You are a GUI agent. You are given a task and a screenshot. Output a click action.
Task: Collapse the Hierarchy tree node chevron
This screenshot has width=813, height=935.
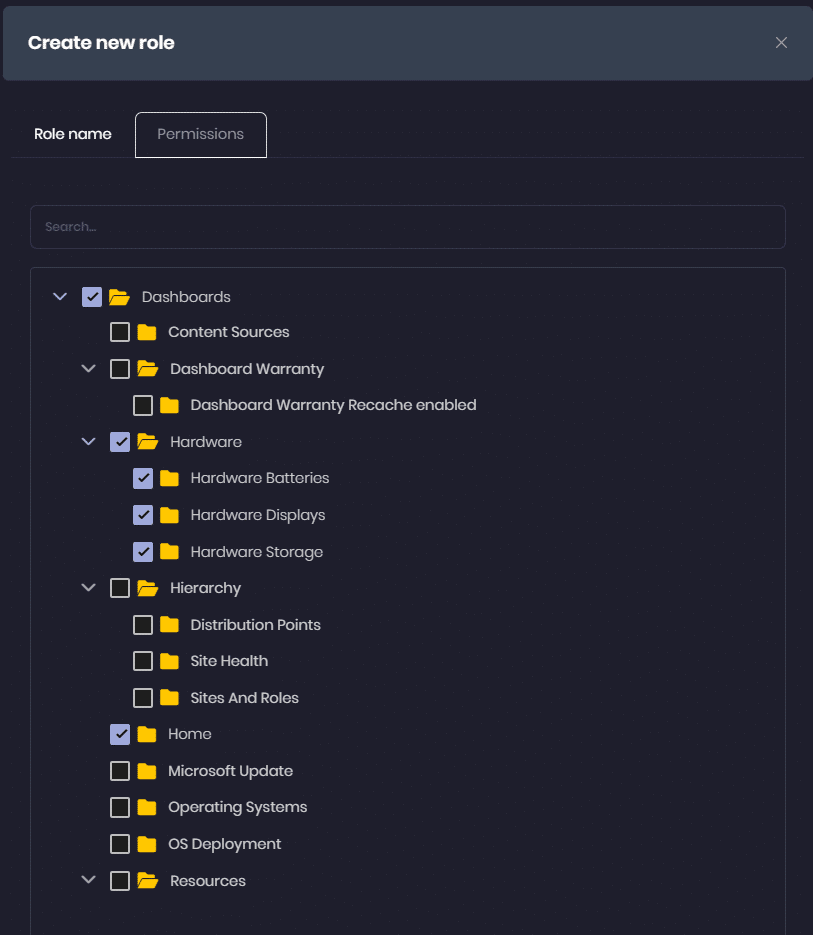(x=88, y=588)
